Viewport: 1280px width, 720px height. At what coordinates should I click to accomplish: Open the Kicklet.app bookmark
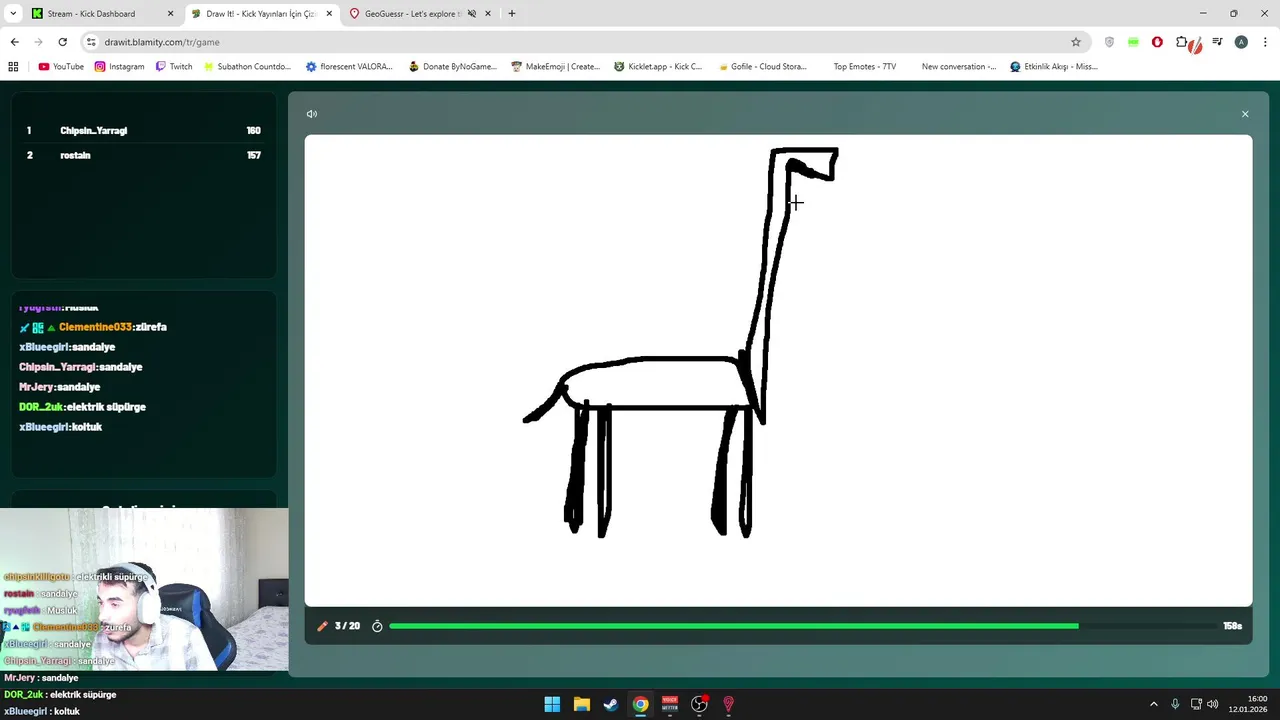coord(658,67)
